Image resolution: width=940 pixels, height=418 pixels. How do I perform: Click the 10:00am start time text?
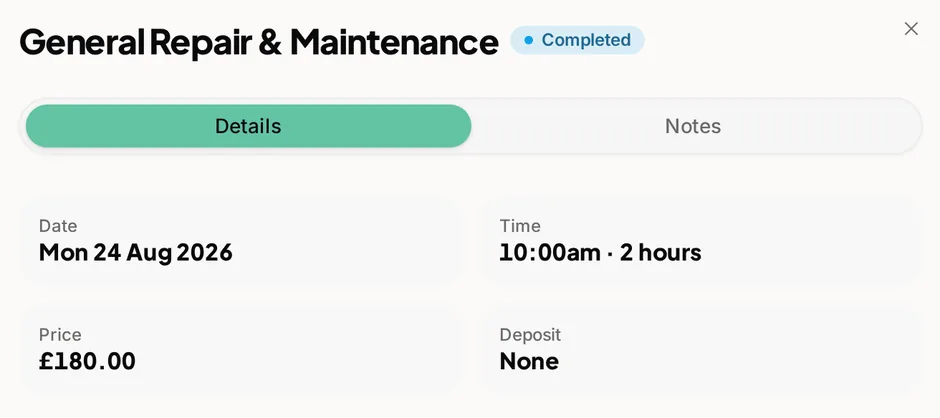(x=550, y=252)
